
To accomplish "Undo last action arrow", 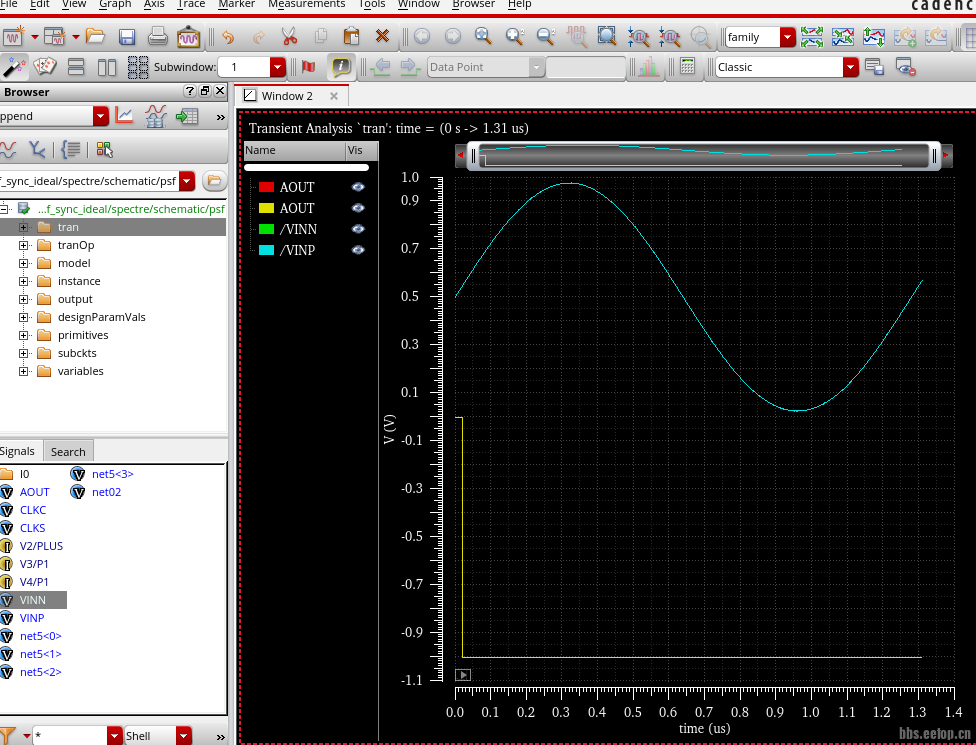I will [x=228, y=37].
